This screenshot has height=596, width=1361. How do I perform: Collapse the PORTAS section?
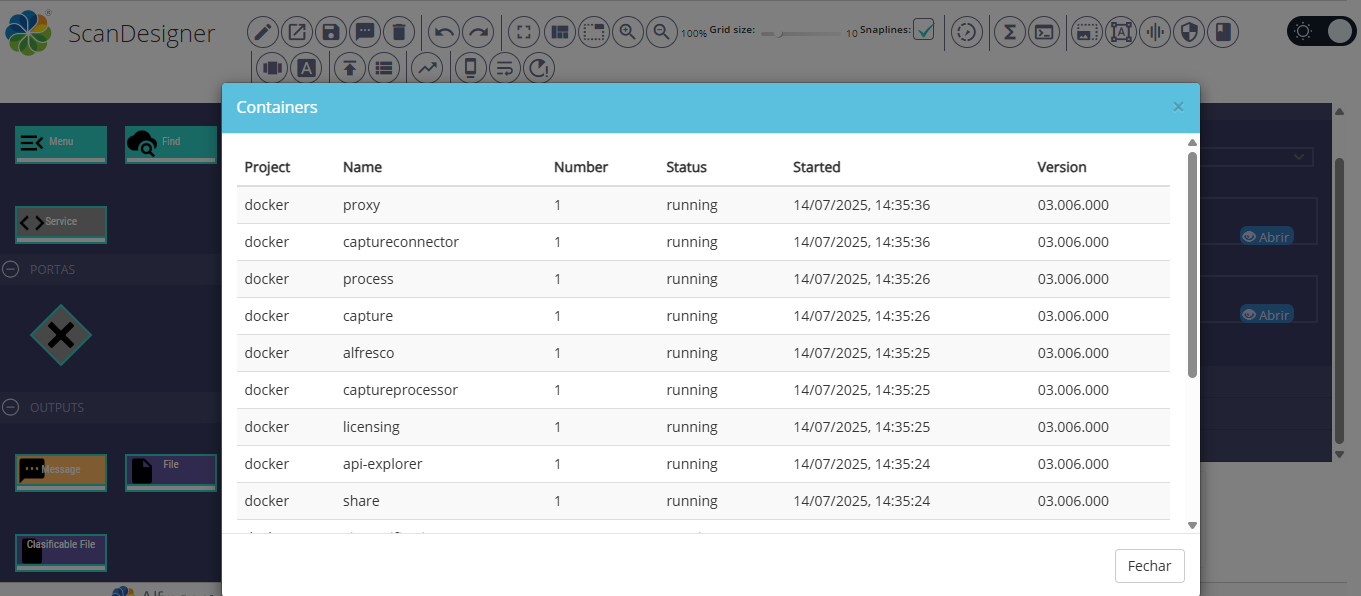[11, 269]
